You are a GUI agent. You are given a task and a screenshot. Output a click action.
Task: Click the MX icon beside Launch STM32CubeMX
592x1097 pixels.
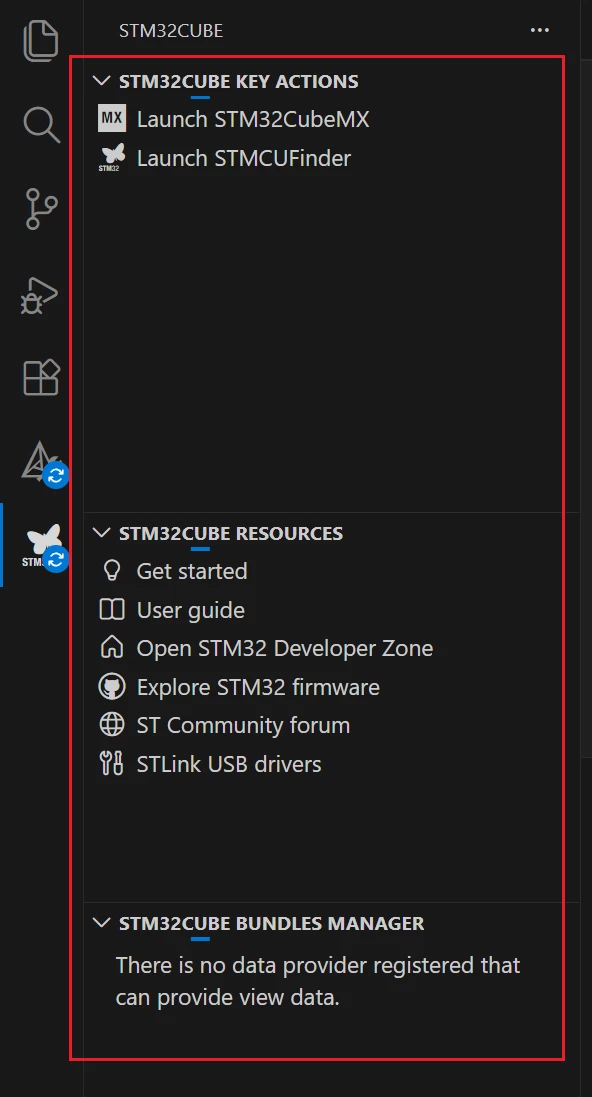pyautogui.click(x=112, y=119)
